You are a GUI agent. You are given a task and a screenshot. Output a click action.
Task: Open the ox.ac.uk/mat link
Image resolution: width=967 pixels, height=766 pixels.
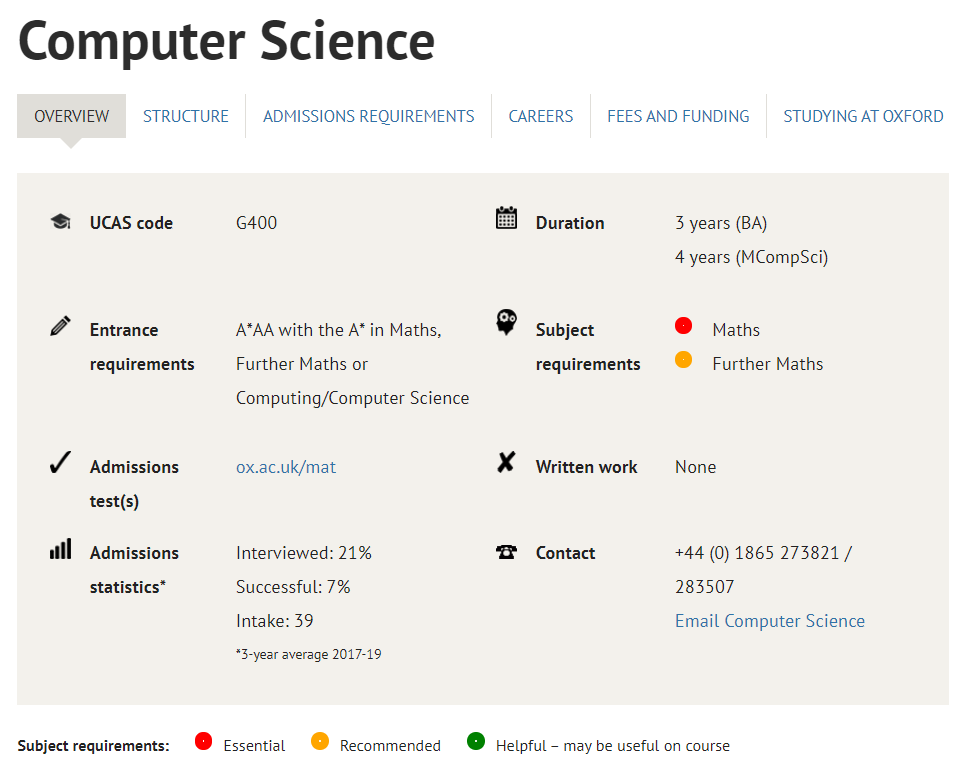[x=286, y=467]
